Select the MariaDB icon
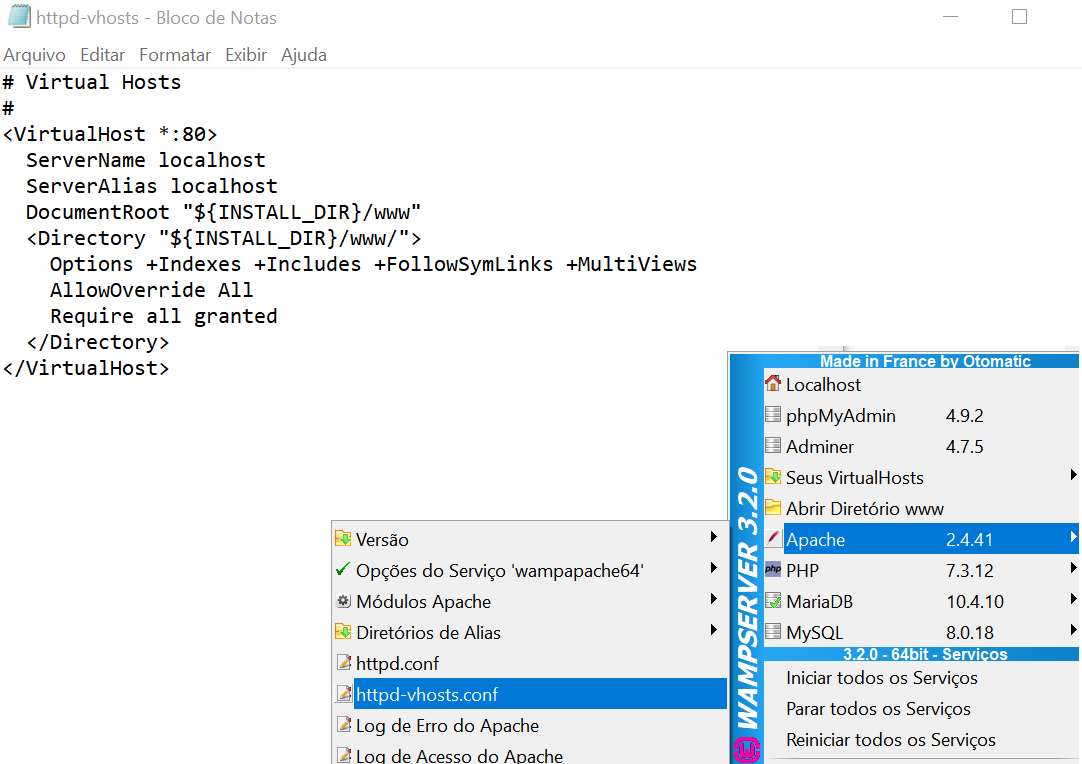The height and width of the screenshot is (764, 1082). coord(772,601)
